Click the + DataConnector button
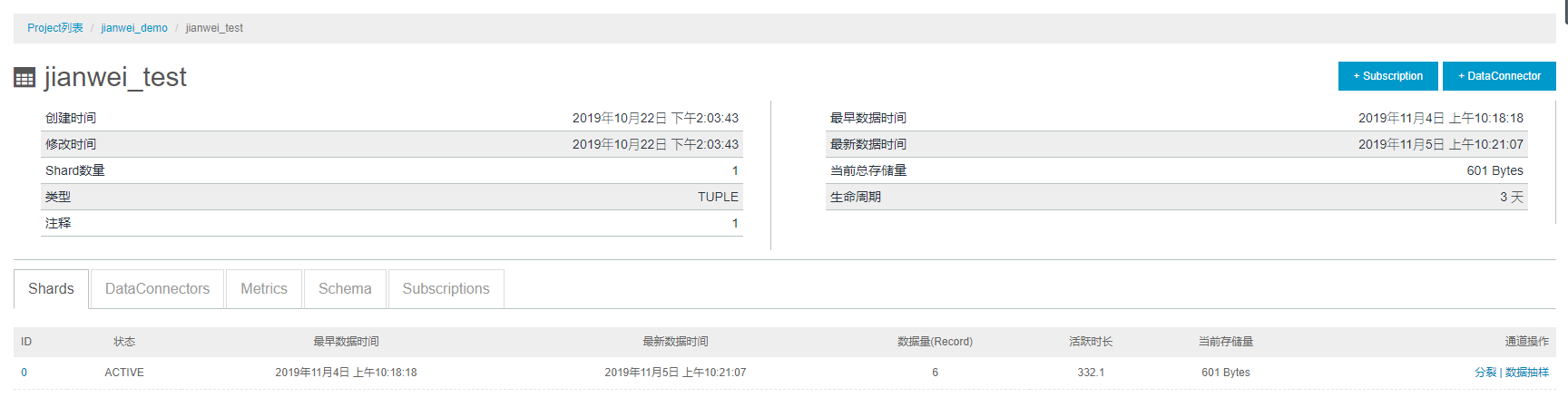1568x407 pixels. [x=1499, y=76]
